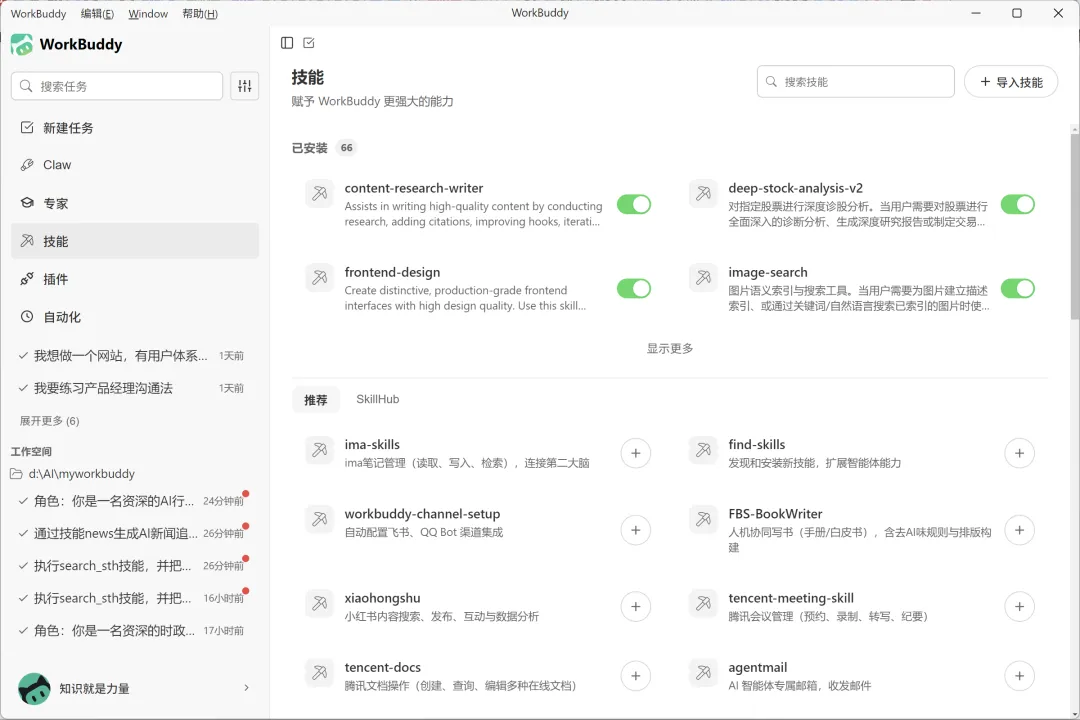
Task: Click the WorkBuddy logo icon
Action: 22,45
